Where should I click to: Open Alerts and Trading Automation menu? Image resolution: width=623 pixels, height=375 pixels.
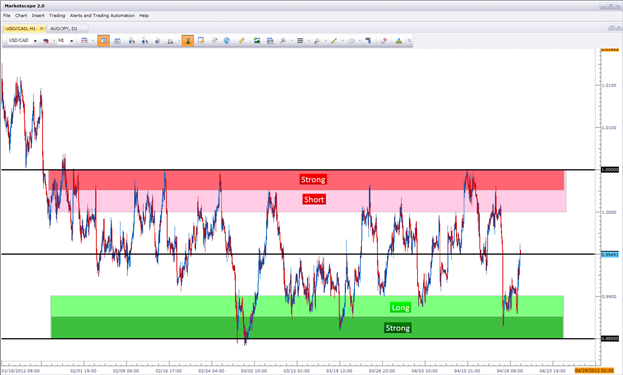point(102,15)
